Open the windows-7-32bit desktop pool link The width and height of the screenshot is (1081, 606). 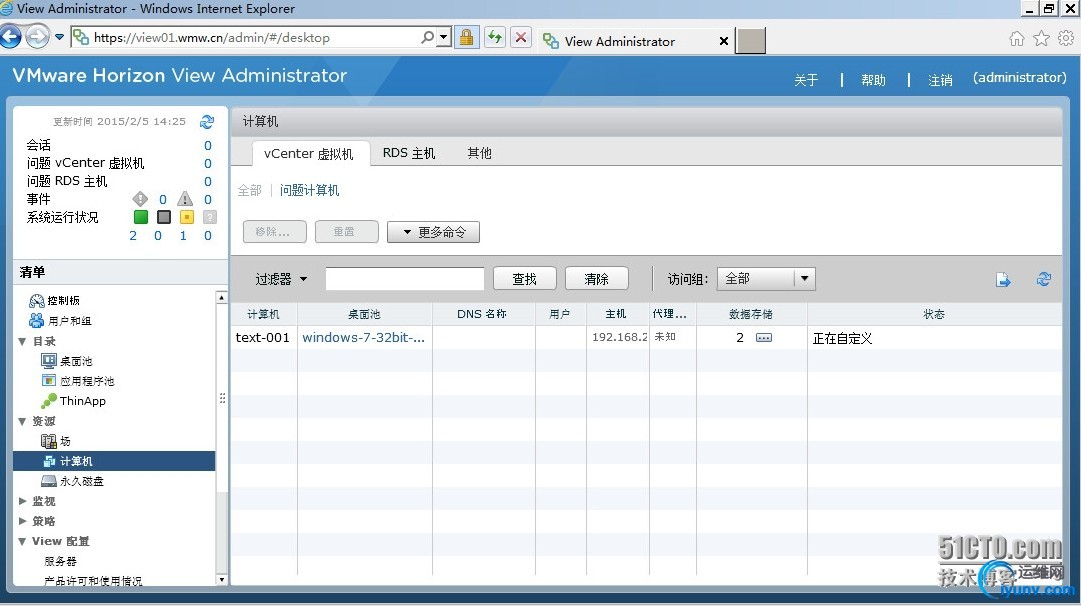363,337
